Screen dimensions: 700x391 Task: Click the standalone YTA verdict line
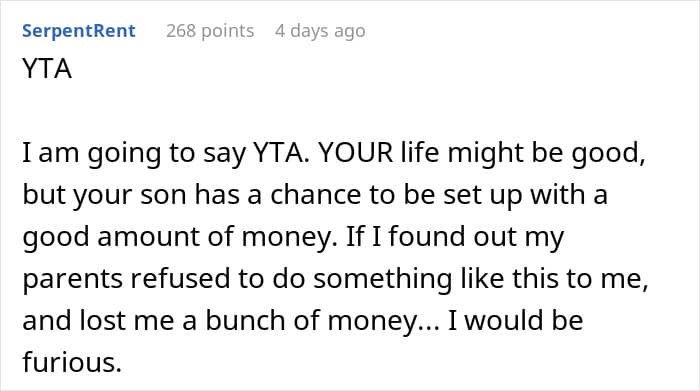point(47,69)
